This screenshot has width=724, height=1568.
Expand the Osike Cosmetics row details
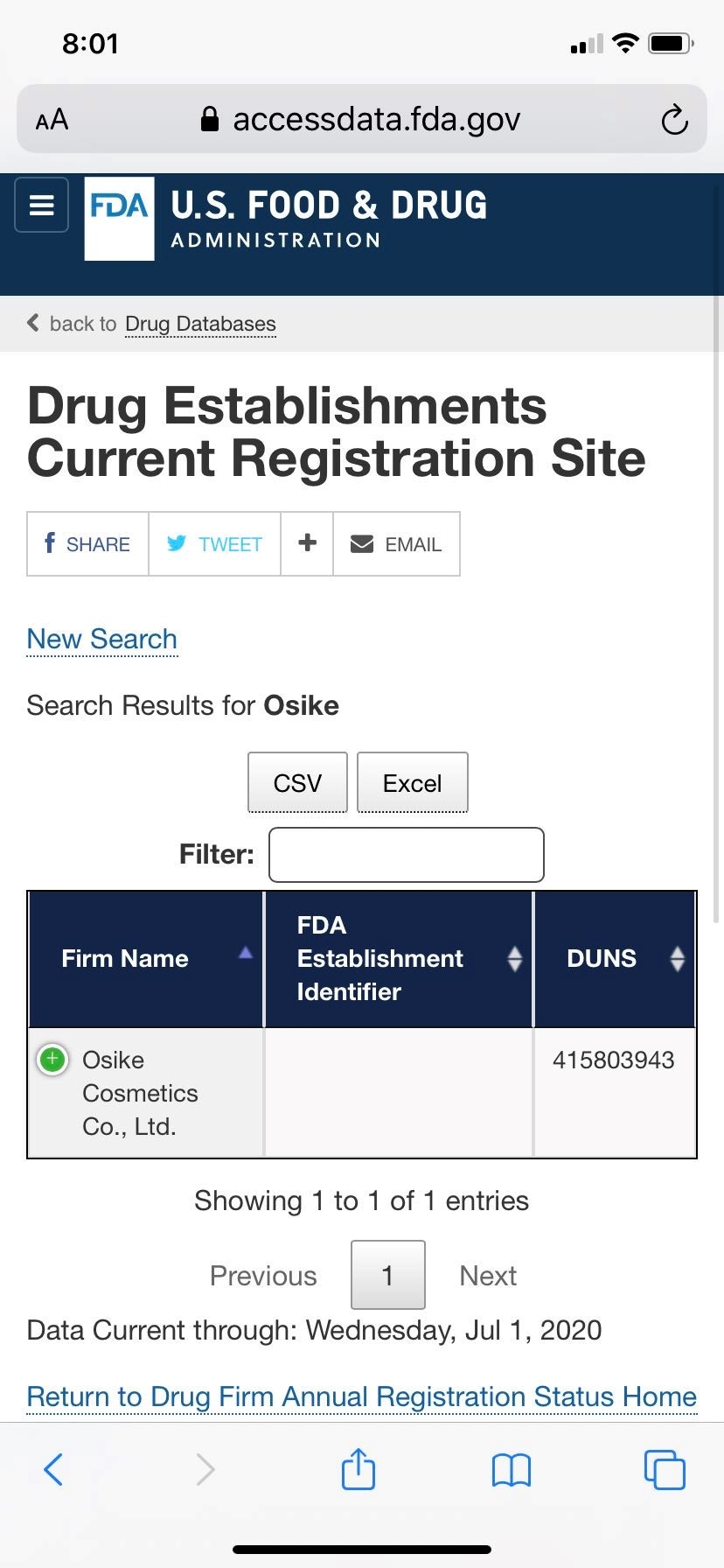pos(52,1060)
